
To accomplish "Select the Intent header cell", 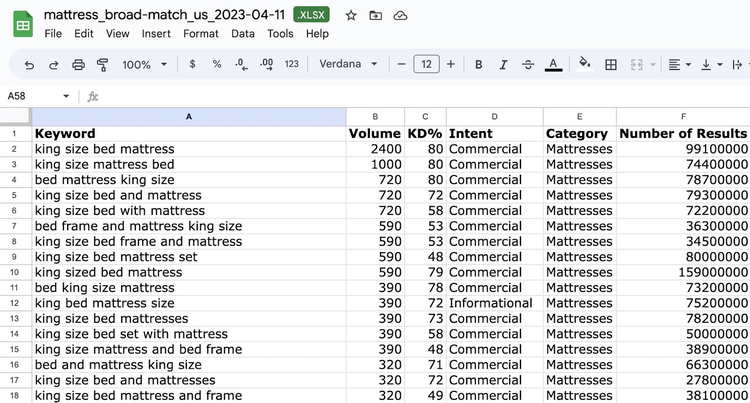I will (495, 133).
